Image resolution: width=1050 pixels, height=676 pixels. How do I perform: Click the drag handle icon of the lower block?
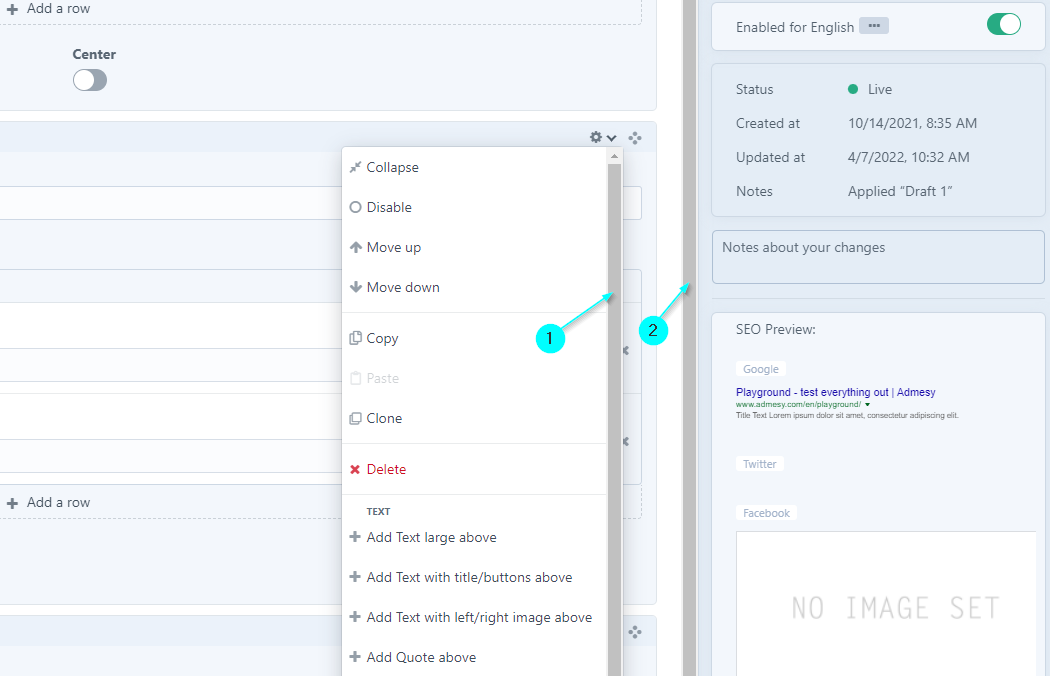click(635, 632)
